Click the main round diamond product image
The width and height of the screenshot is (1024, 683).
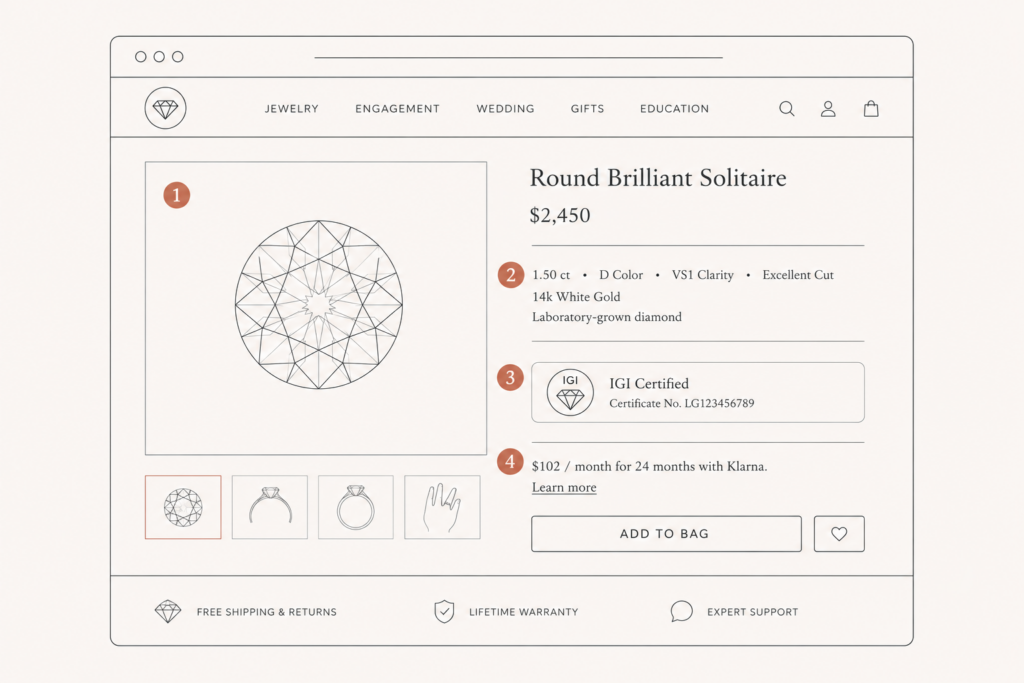pyautogui.click(x=319, y=305)
